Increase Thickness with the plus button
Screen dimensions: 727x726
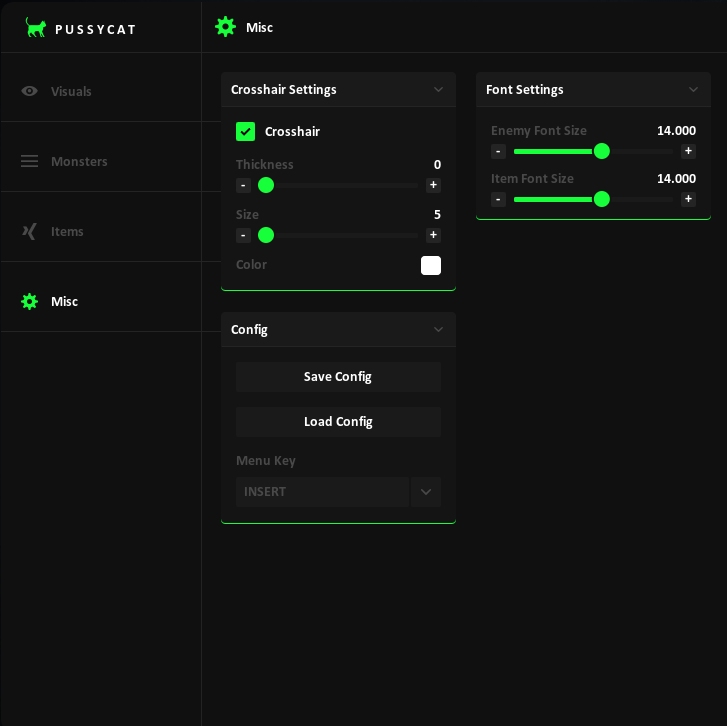[433, 185]
